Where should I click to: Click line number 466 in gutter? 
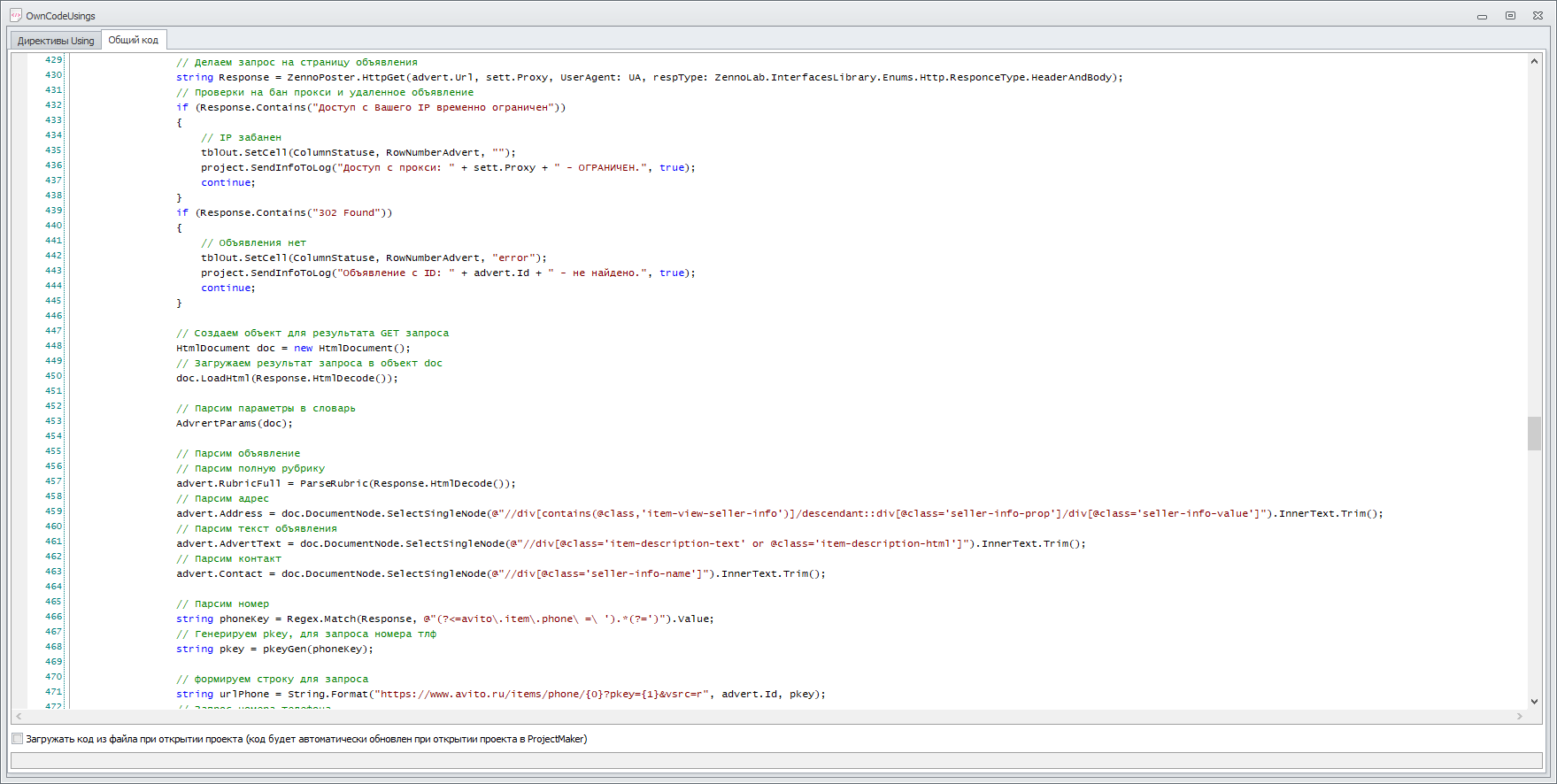coord(54,617)
